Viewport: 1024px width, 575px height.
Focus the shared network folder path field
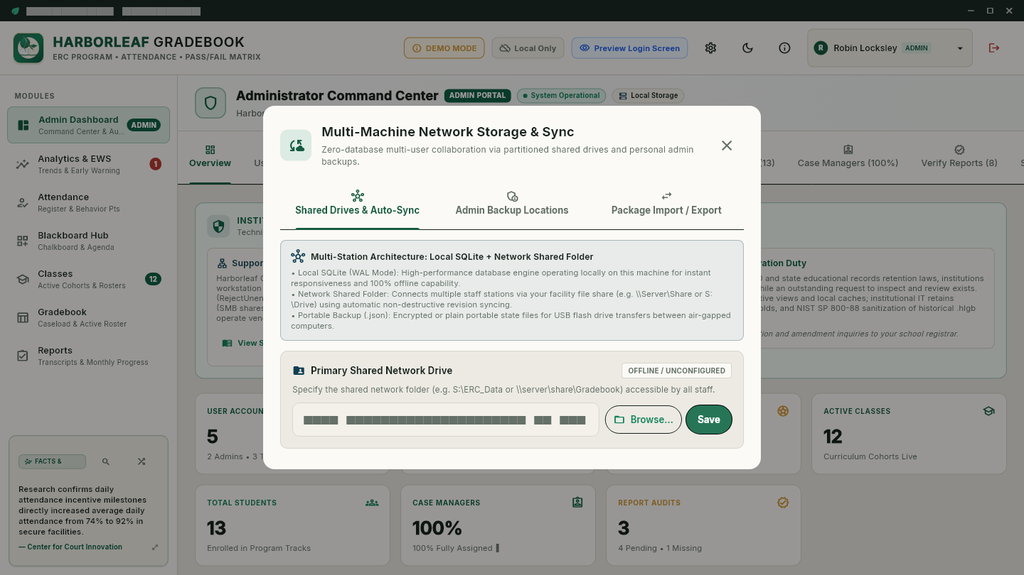coord(445,419)
